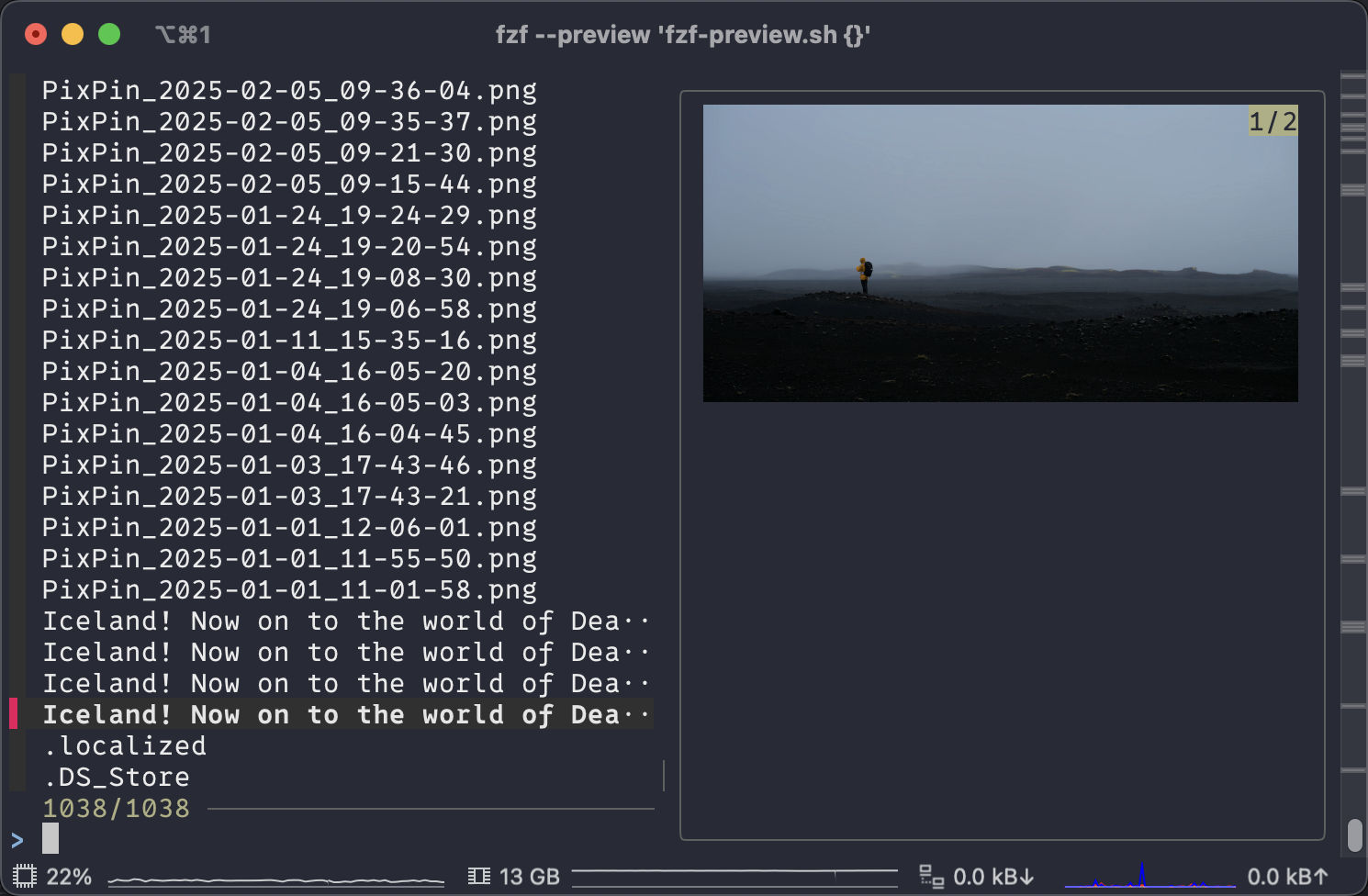Screen dimensions: 1368x896
Task: Click the memory icon beside 13 GB
Action: [x=478, y=876]
